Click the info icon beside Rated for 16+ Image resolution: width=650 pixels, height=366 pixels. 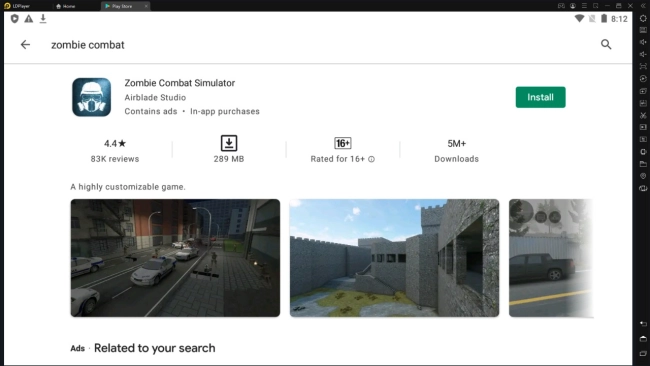[371, 159]
